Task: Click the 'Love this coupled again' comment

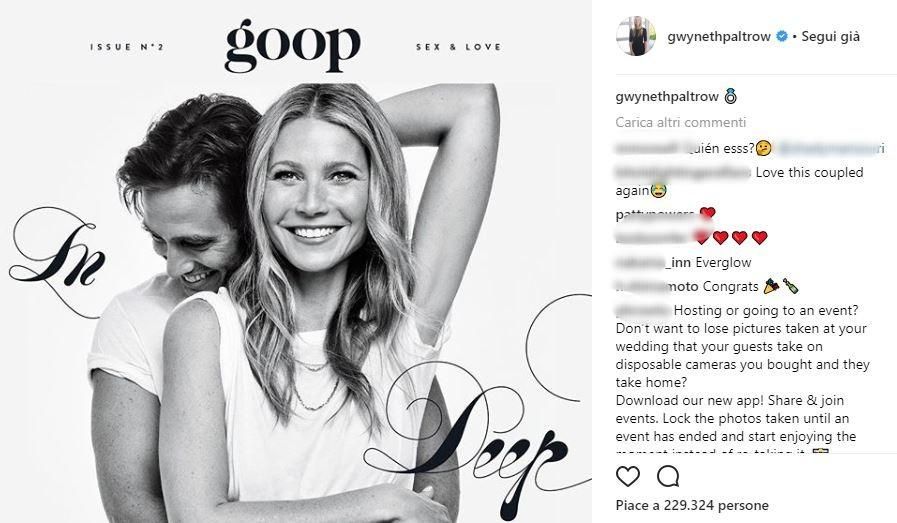Action: [739, 181]
